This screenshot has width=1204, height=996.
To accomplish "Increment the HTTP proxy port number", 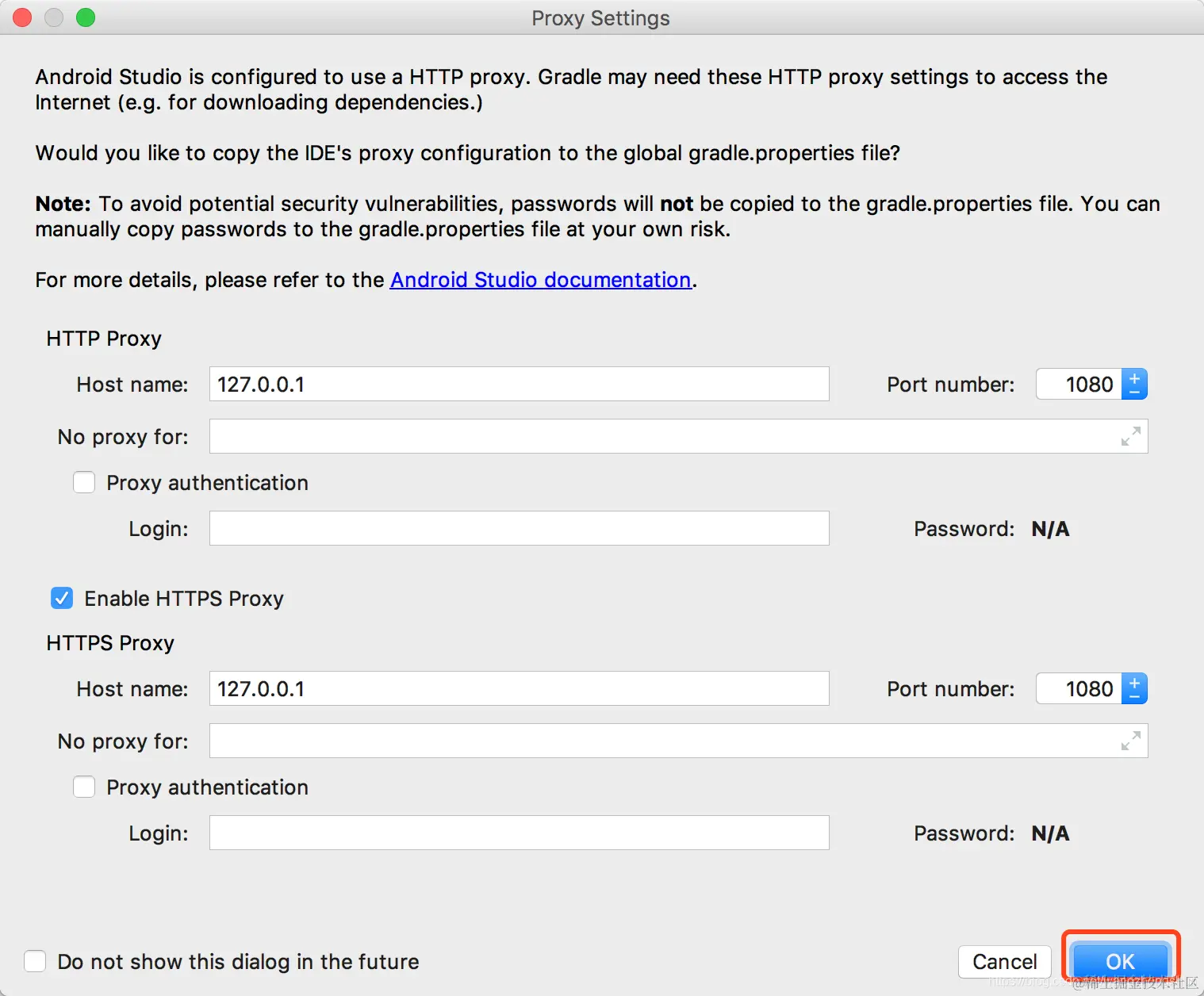I will (1133, 377).
